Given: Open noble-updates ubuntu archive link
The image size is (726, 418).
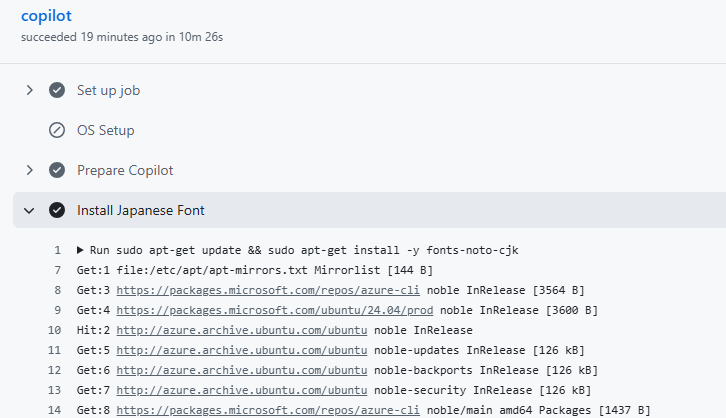Looking at the screenshot, I should pyautogui.click(x=242, y=350).
